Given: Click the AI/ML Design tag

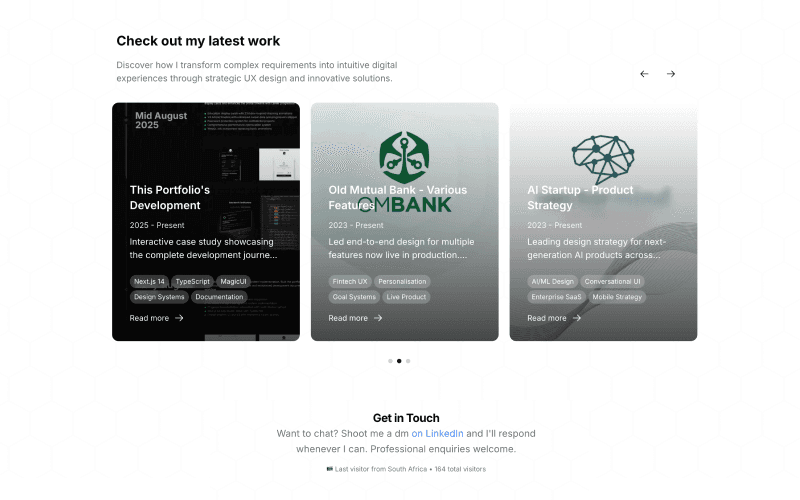Looking at the screenshot, I should [553, 282].
